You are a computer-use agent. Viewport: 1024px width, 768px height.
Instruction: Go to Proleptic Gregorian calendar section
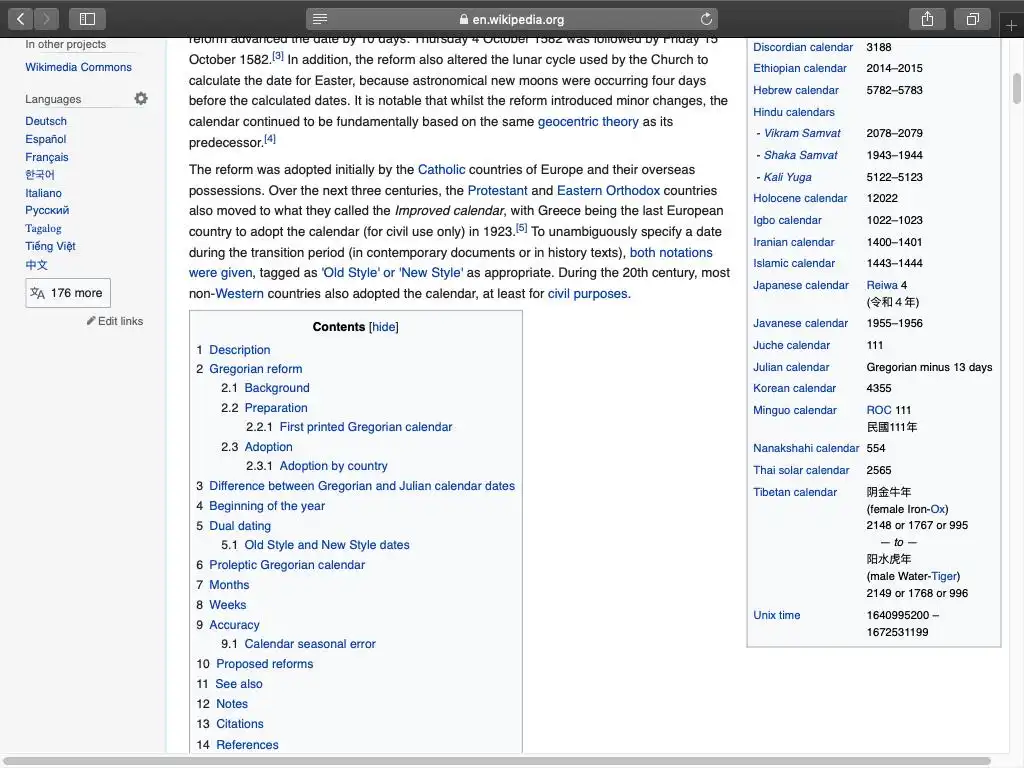287,565
